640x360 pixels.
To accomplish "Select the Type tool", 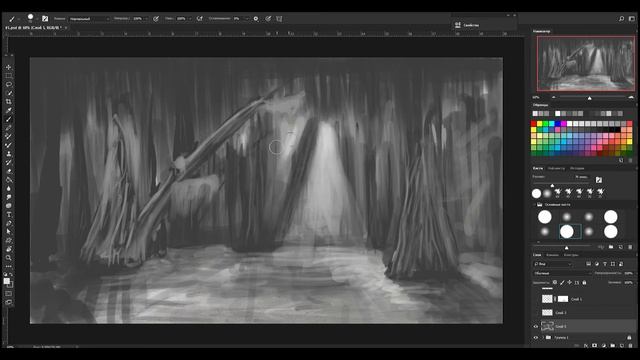I will [x=9, y=215].
